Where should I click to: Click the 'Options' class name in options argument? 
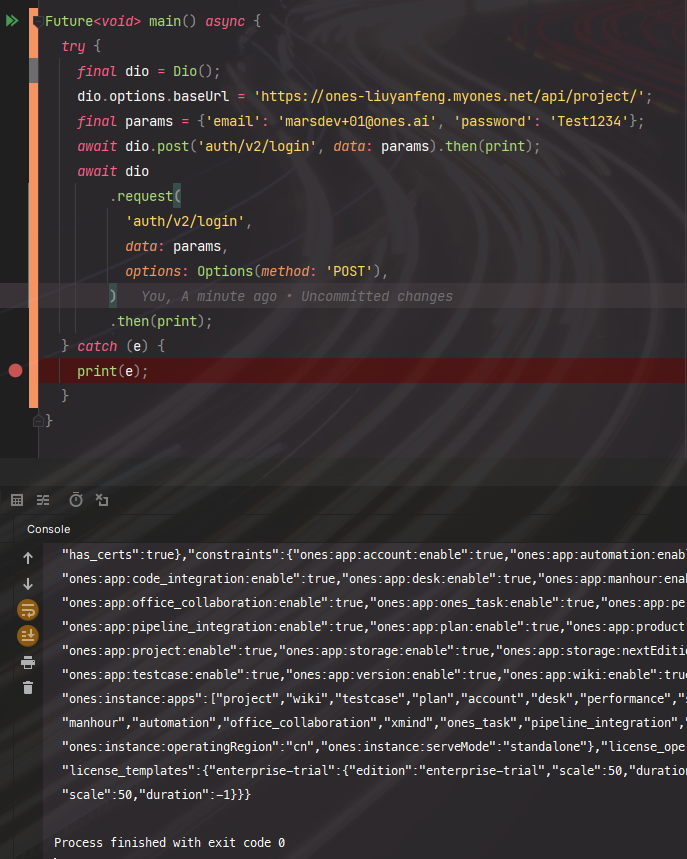click(x=225, y=271)
